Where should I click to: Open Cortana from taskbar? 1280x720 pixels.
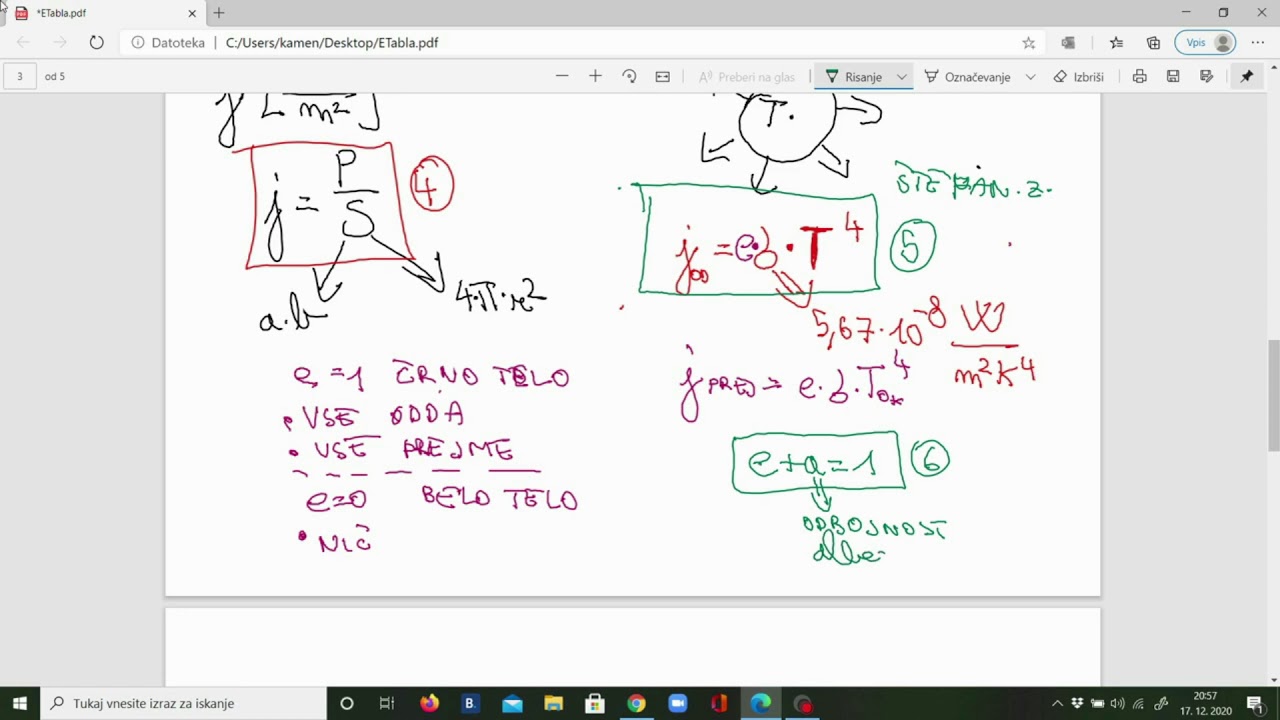click(347, 703)
